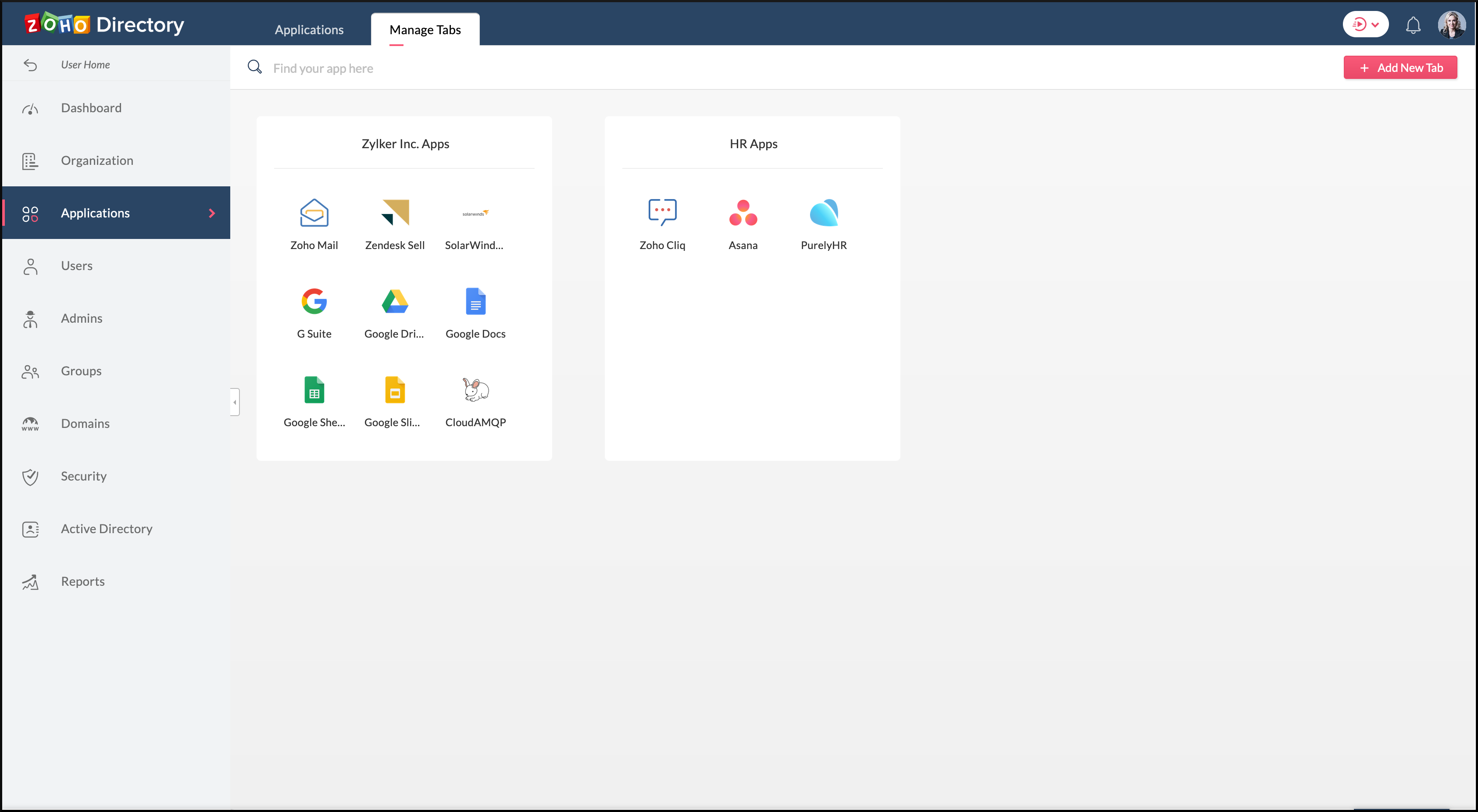Open the Google Drive app icon

[395, 302]
